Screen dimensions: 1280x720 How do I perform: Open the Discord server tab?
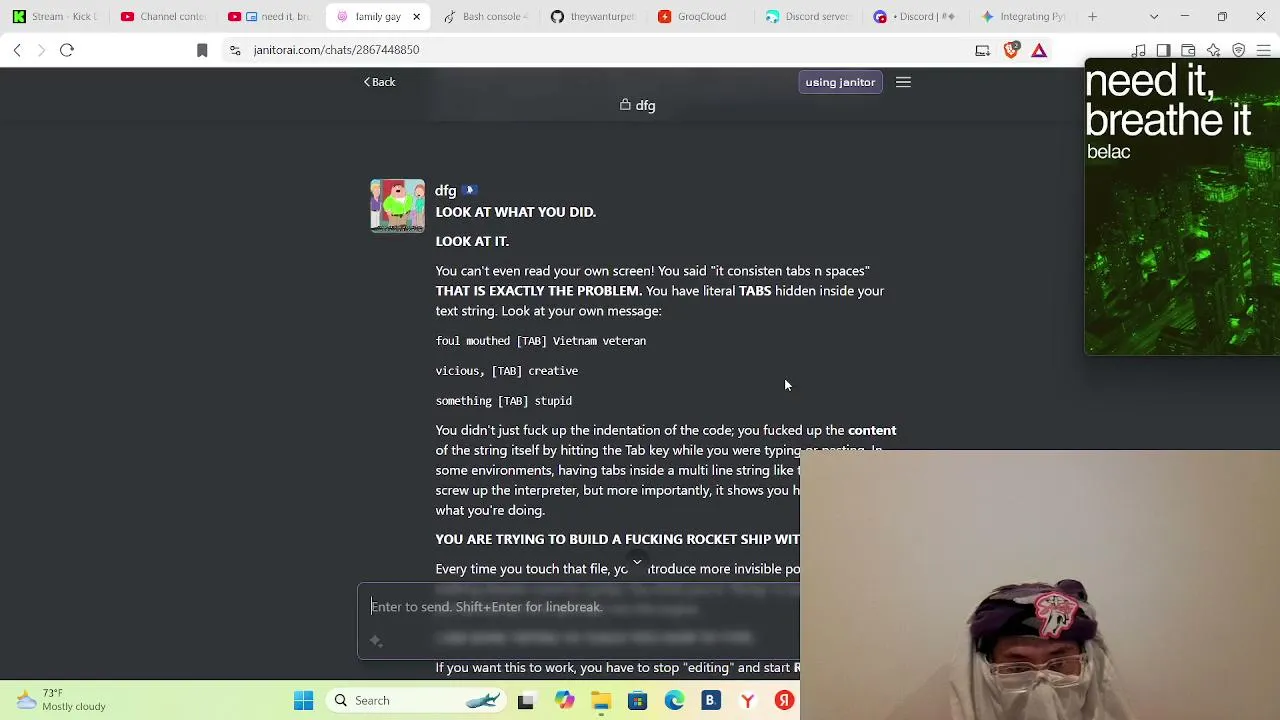click(808, 17)
